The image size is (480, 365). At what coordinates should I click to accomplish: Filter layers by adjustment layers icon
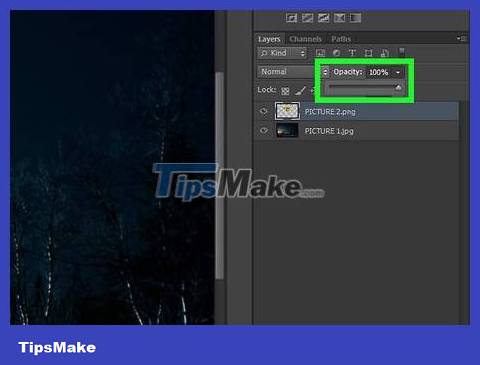(336, 53)
